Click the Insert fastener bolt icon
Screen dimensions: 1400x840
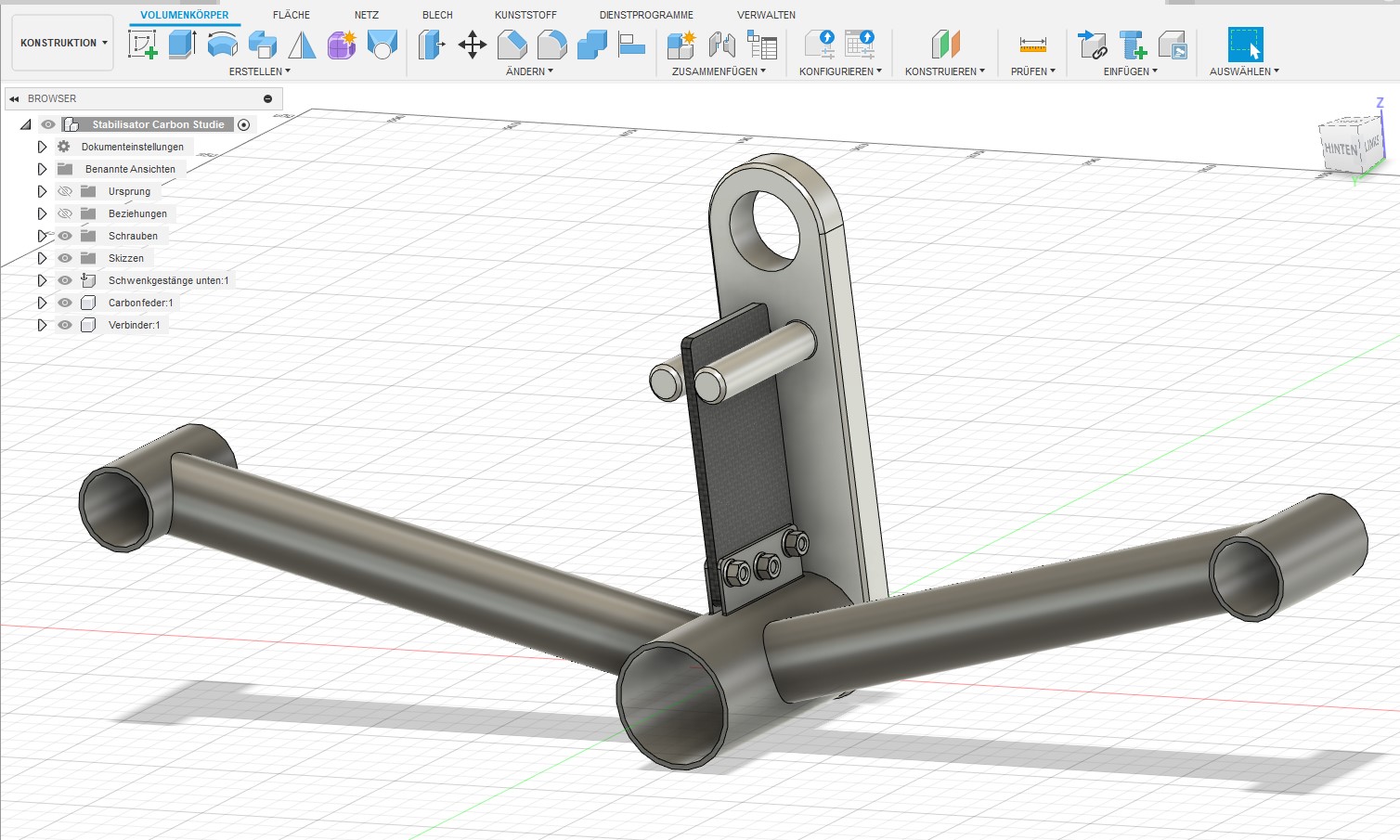tap(1133, 45)
